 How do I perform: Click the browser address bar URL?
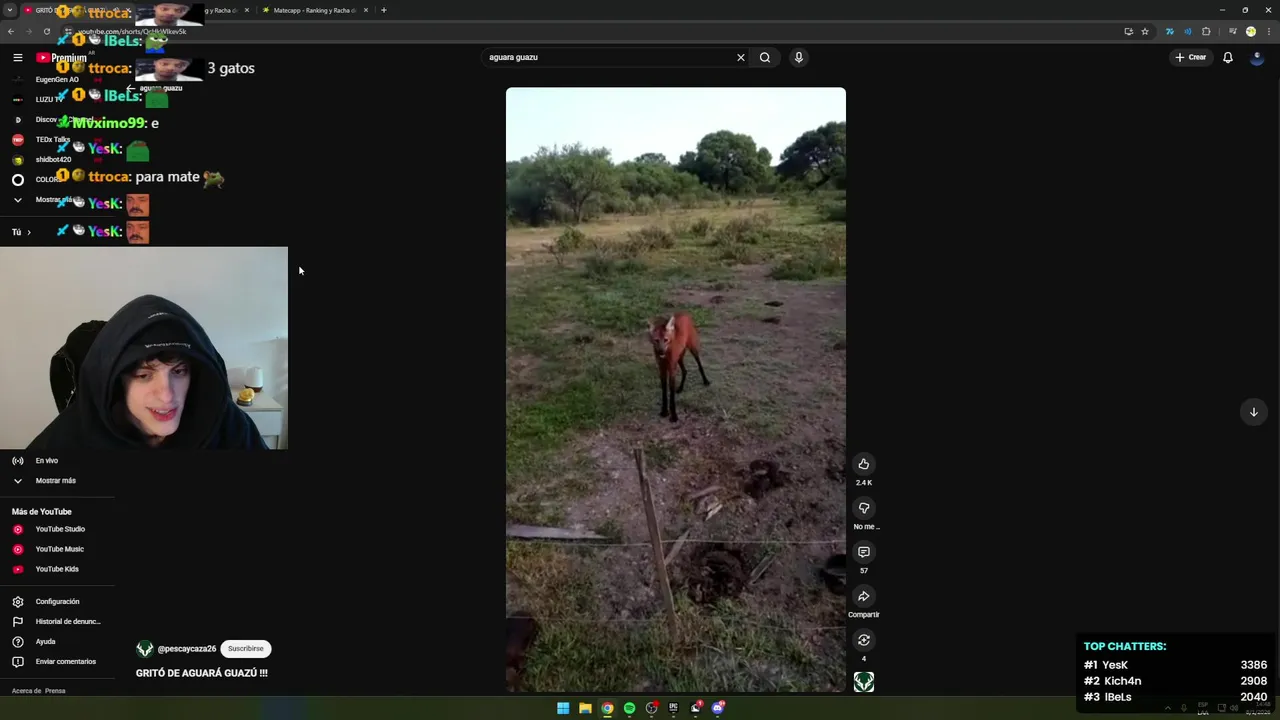click(x=133, y=32)
